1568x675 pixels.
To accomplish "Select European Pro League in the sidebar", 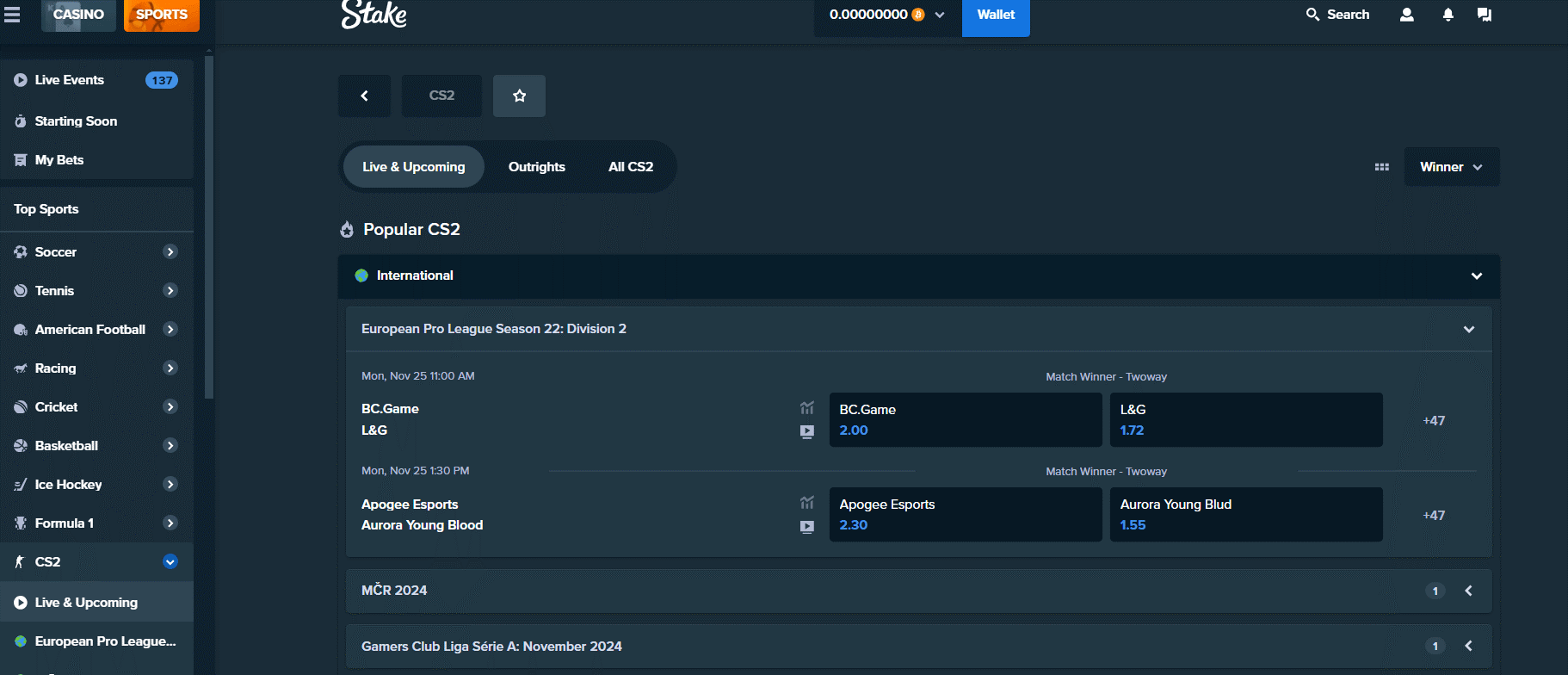I will click(x=96, y=641).
